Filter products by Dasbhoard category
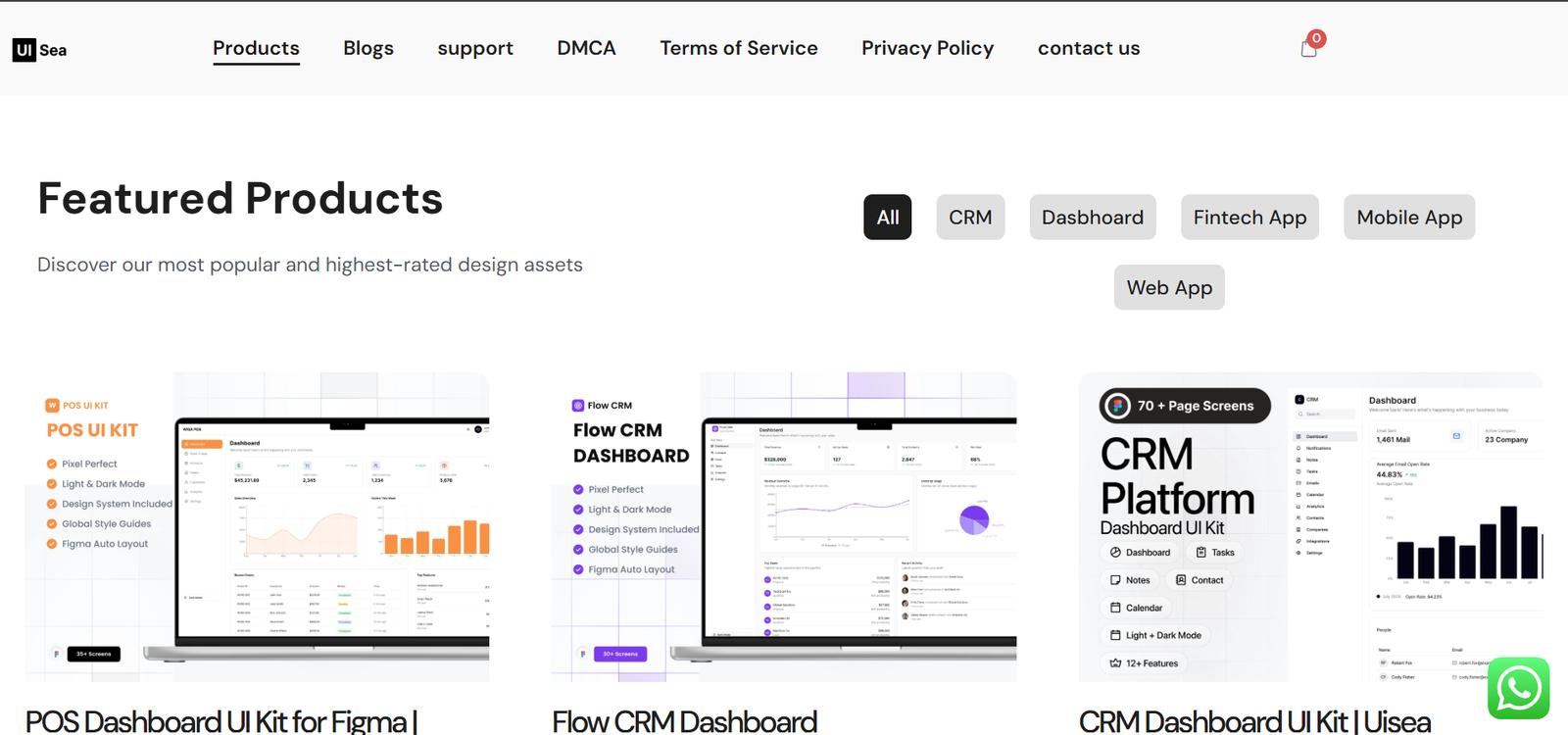This screenshot has width=1568, height=735. point(1092,218)
